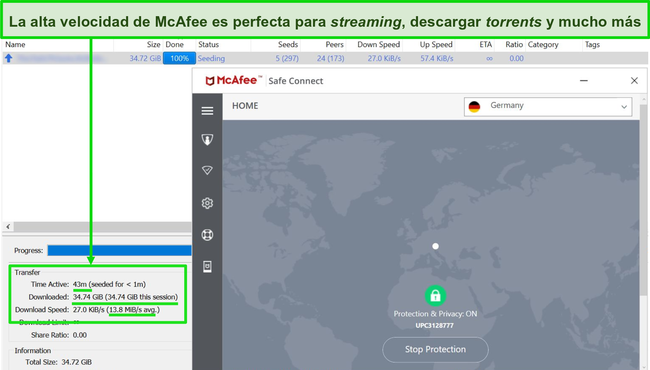Viewport: 650px width, 370px height.
Task: Click the 27.0 KiB/s down speed cell
Action: click(384, 58)
